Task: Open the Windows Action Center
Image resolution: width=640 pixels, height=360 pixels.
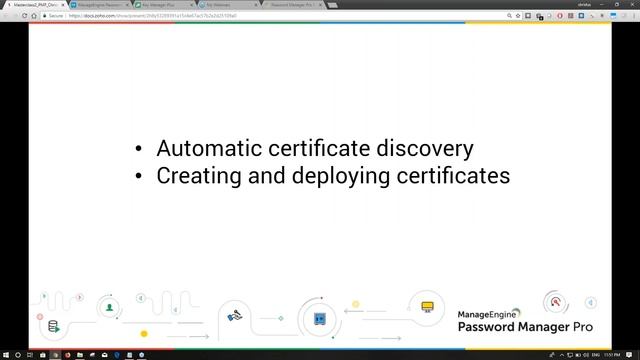Action: click(629, 355)
